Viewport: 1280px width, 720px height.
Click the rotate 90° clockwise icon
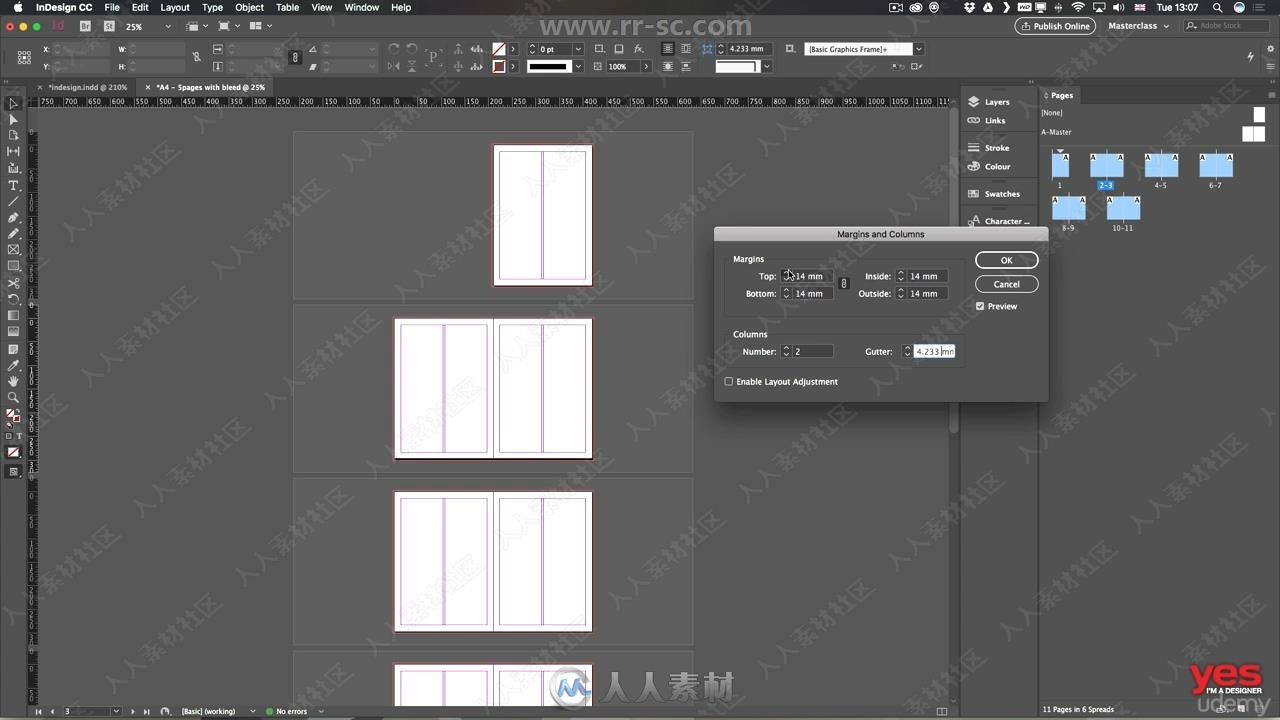[x=393, y=49]
